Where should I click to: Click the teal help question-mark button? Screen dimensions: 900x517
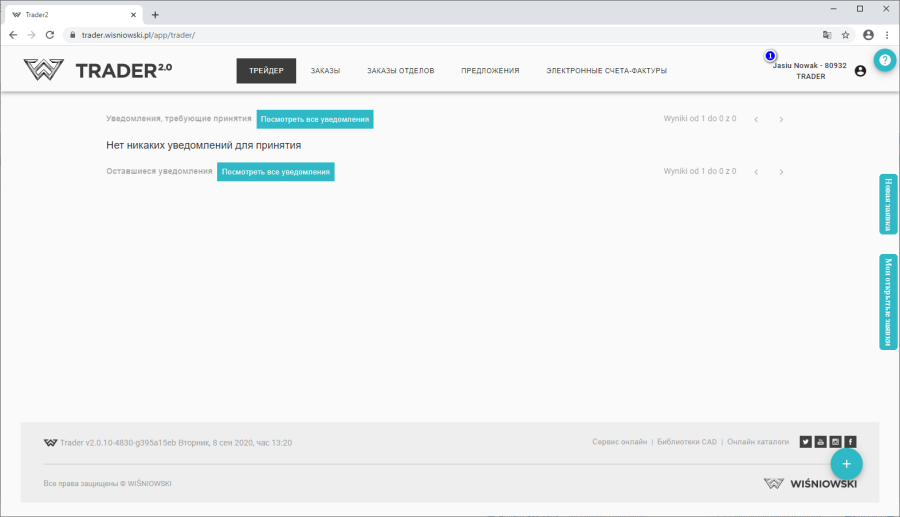point(884,60)
